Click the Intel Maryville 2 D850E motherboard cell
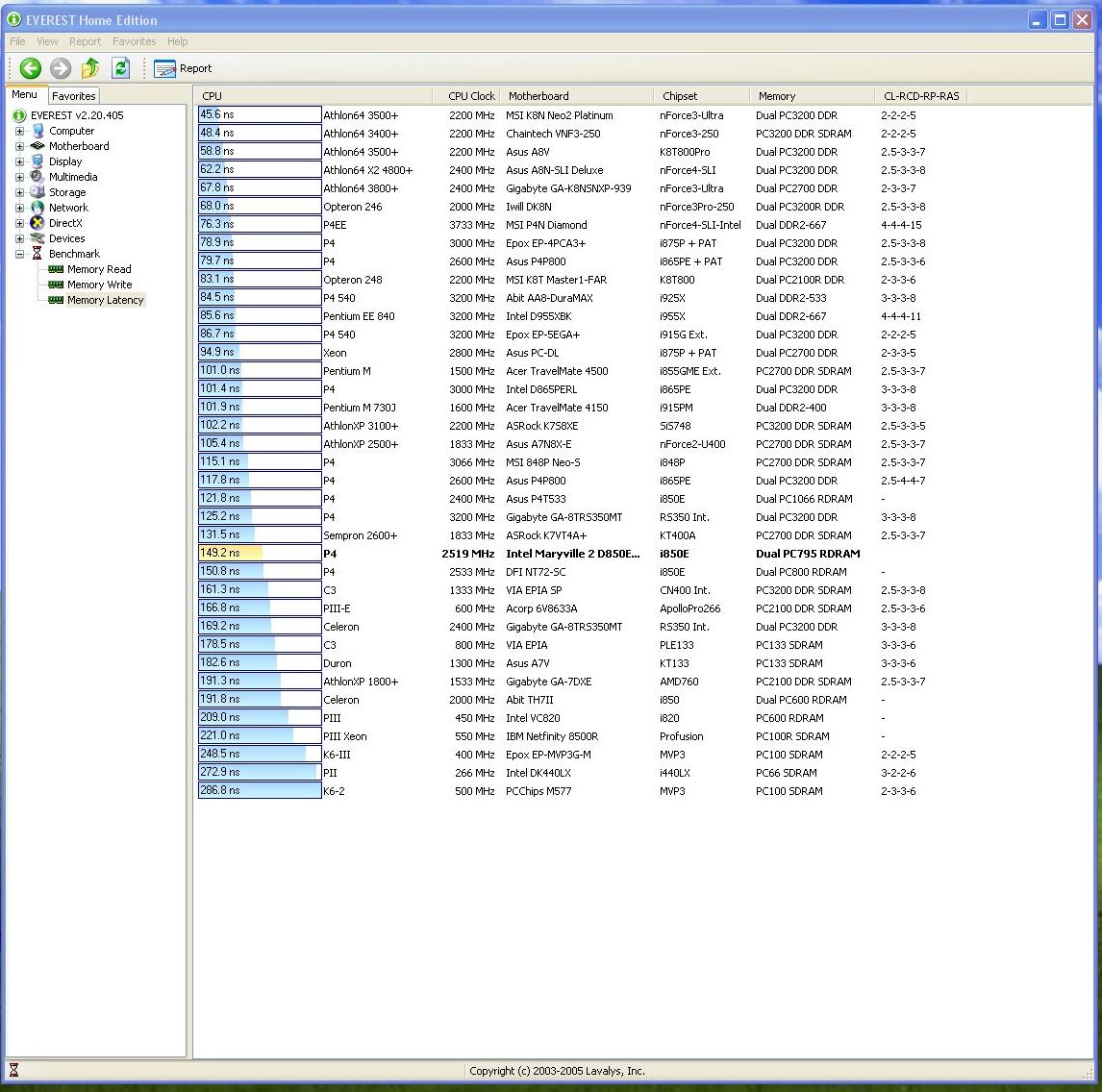This screenshot has height=1092, width=1102. coord(573,554)
